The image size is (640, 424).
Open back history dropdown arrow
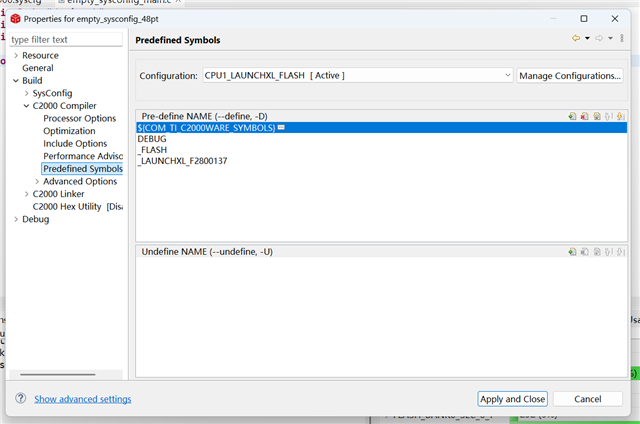(x=587, y=38)
